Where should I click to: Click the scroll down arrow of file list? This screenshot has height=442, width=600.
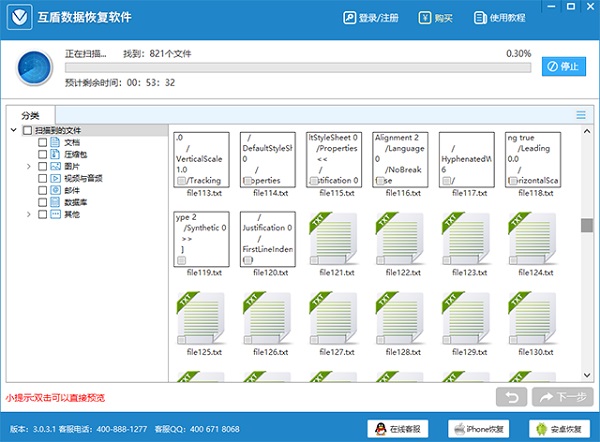click(x=587, y=375)
